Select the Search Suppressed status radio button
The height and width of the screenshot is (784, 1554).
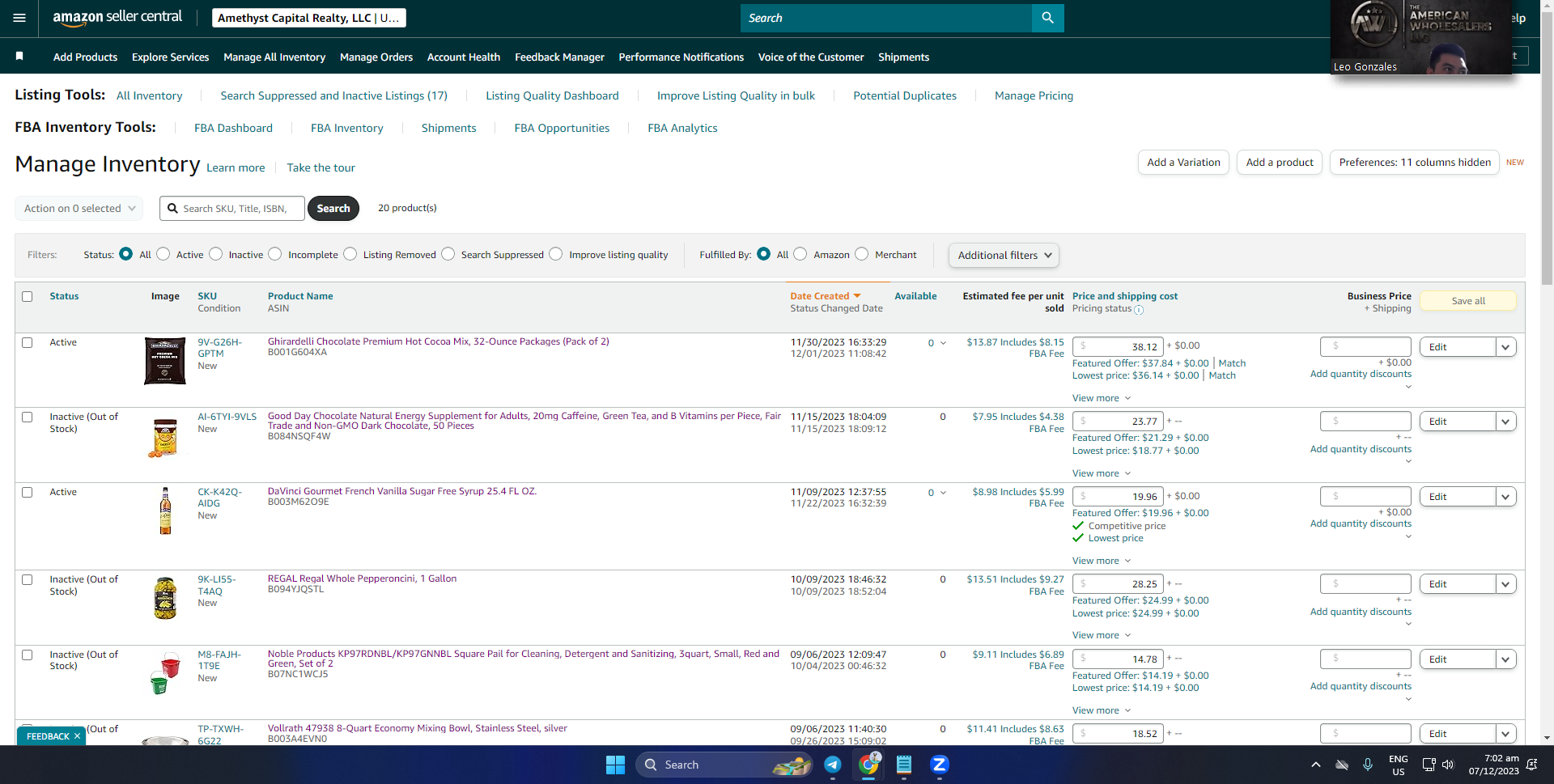(448, 254)
